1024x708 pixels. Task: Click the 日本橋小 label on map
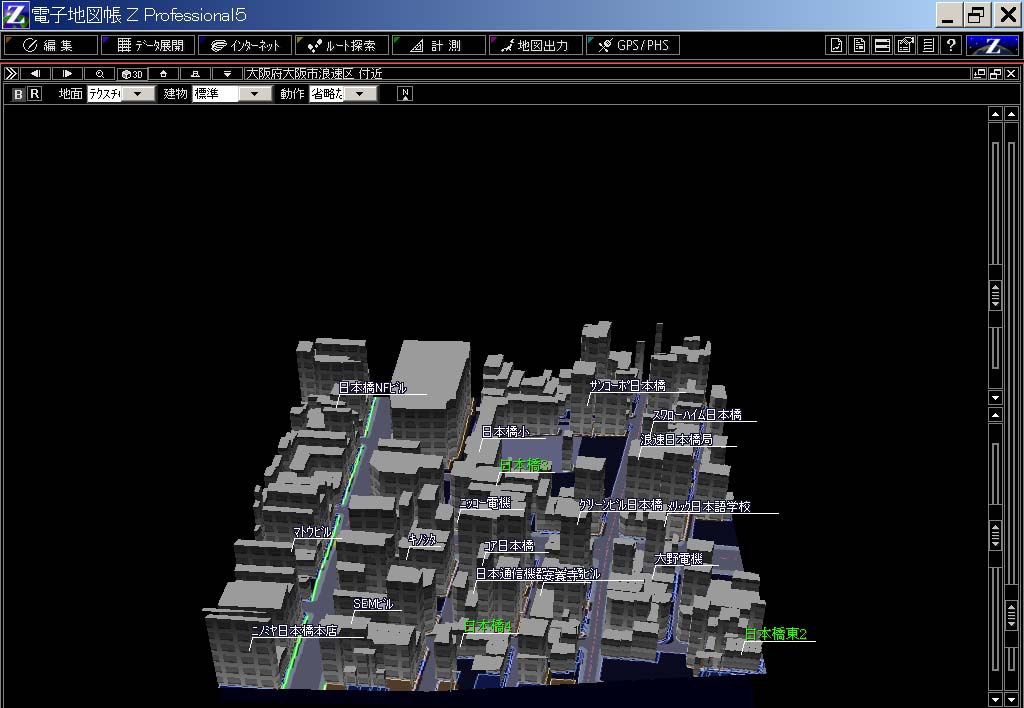tap(505, 431)
